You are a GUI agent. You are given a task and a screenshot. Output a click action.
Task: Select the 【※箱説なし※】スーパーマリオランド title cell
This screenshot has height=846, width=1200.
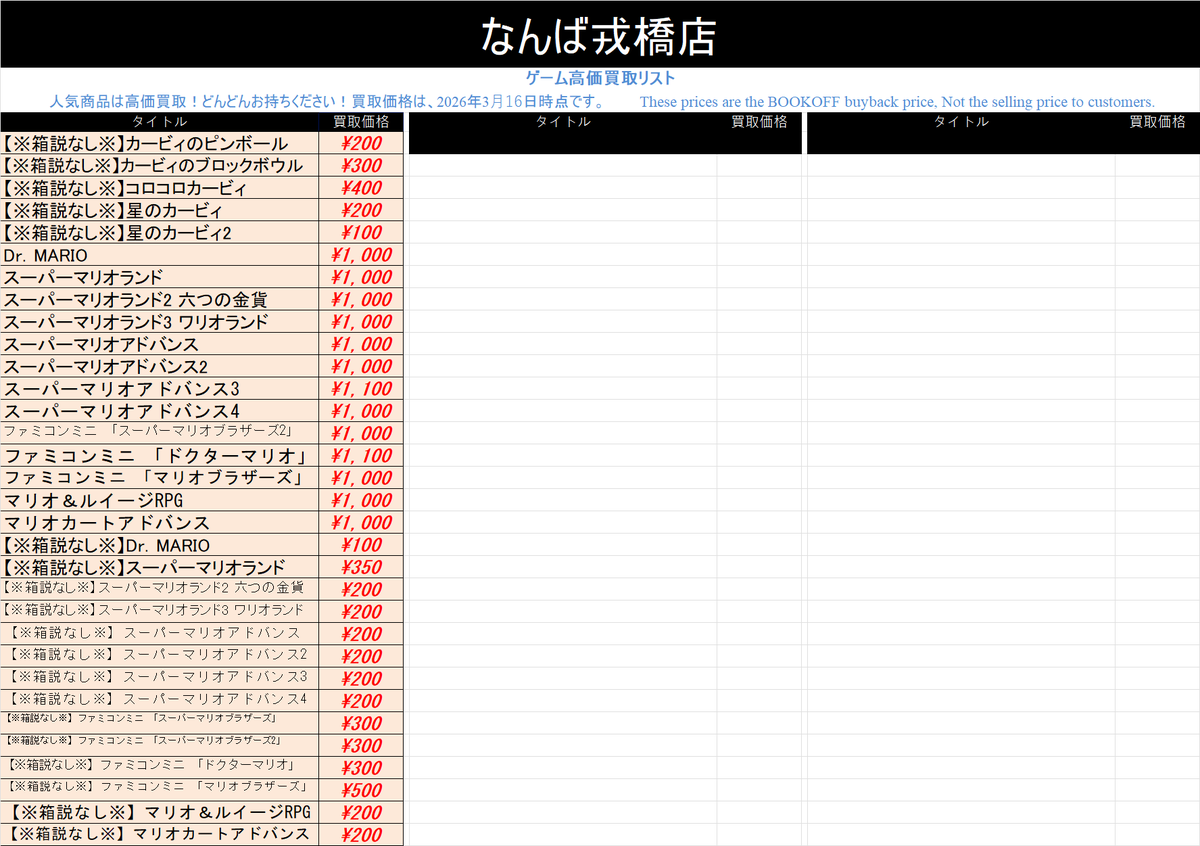point(160,567)
